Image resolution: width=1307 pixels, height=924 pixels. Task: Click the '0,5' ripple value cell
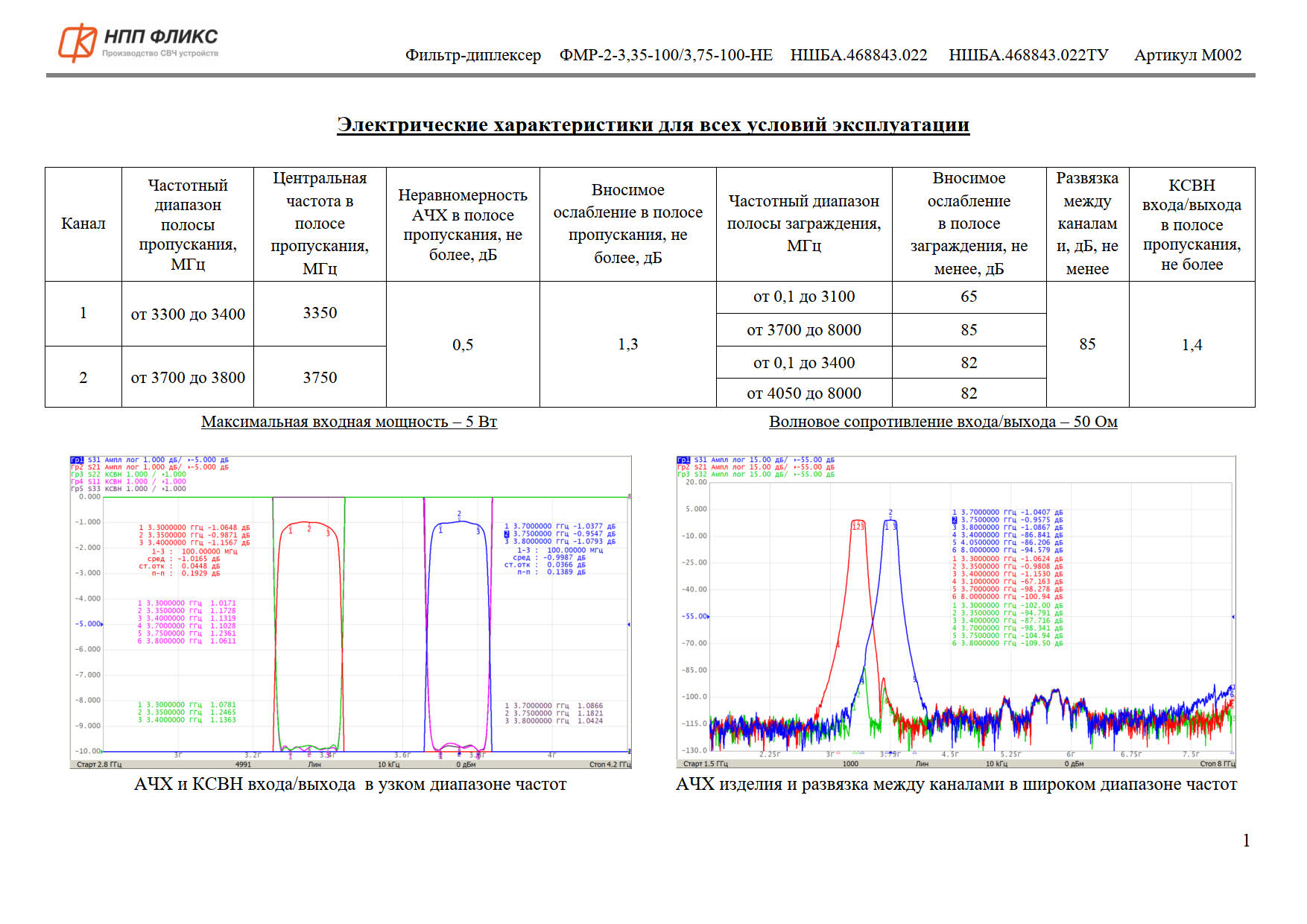pos(463,345)
